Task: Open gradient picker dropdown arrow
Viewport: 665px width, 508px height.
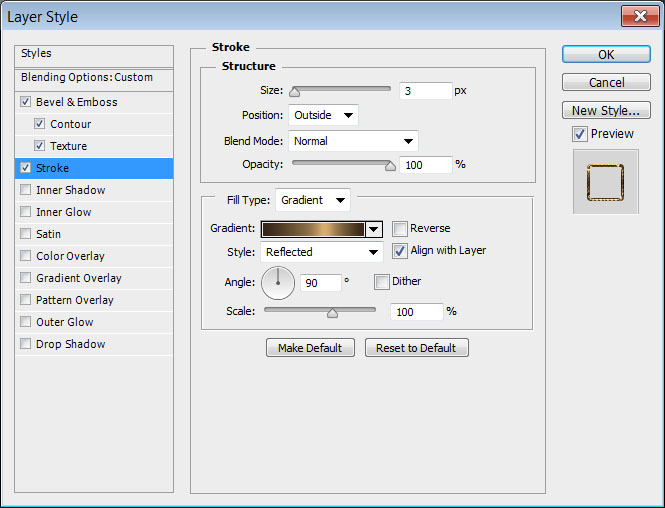Action: click(x=374, y=229)
